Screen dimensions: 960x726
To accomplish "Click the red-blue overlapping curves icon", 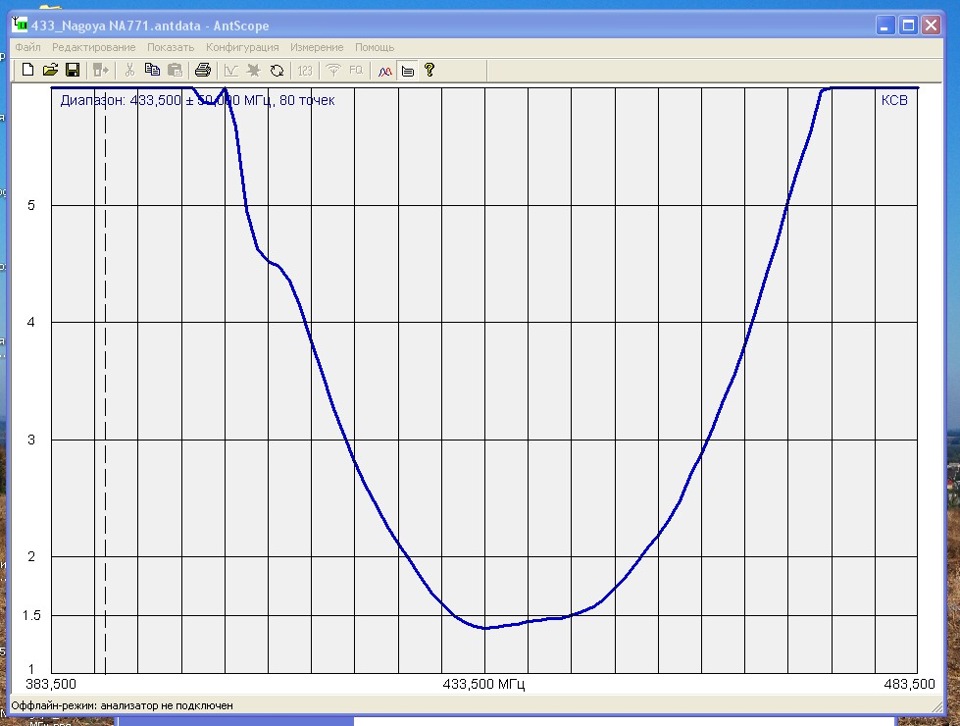I will 384,71.
